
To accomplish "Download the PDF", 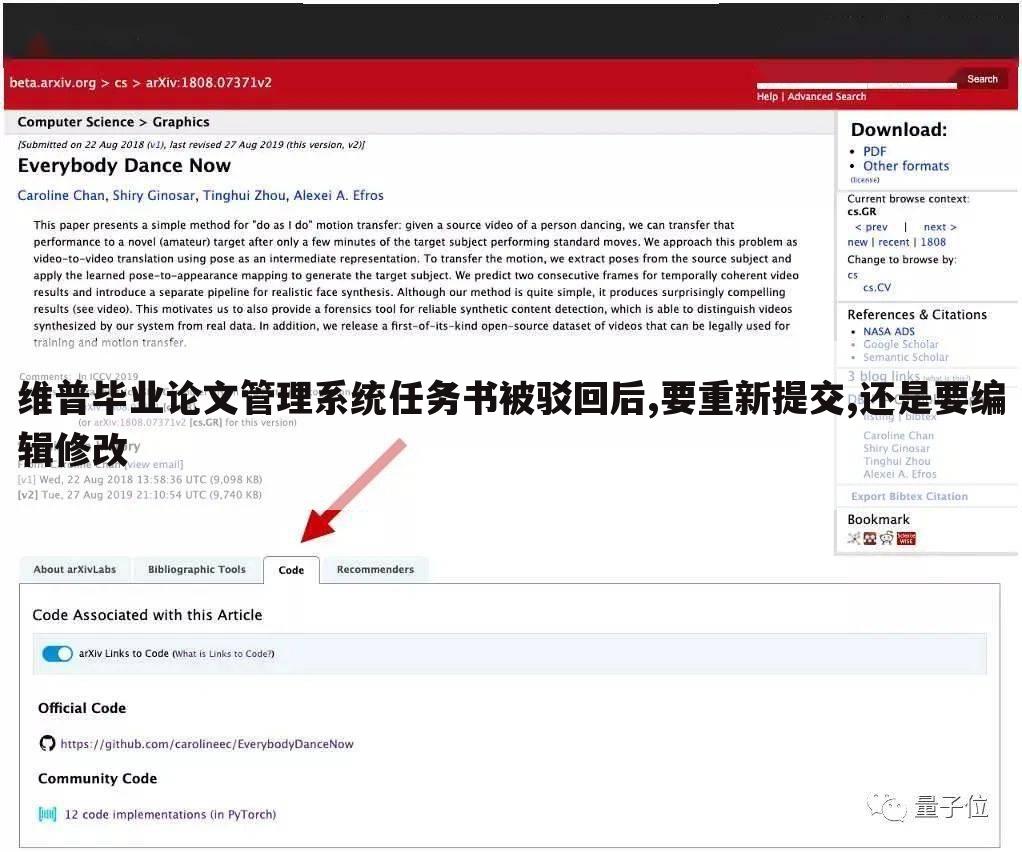I will pyautogui.click(x=875, y=151).
